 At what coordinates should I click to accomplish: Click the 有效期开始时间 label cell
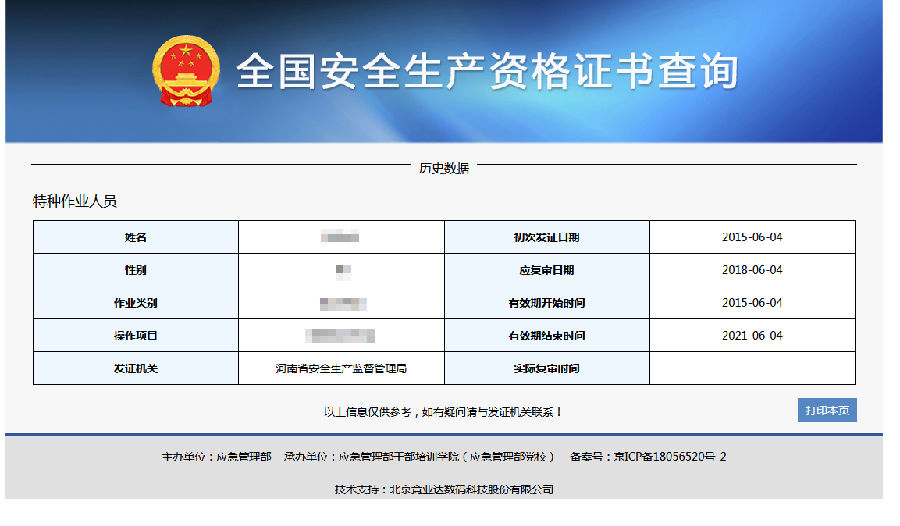click(x=546, y=303)
